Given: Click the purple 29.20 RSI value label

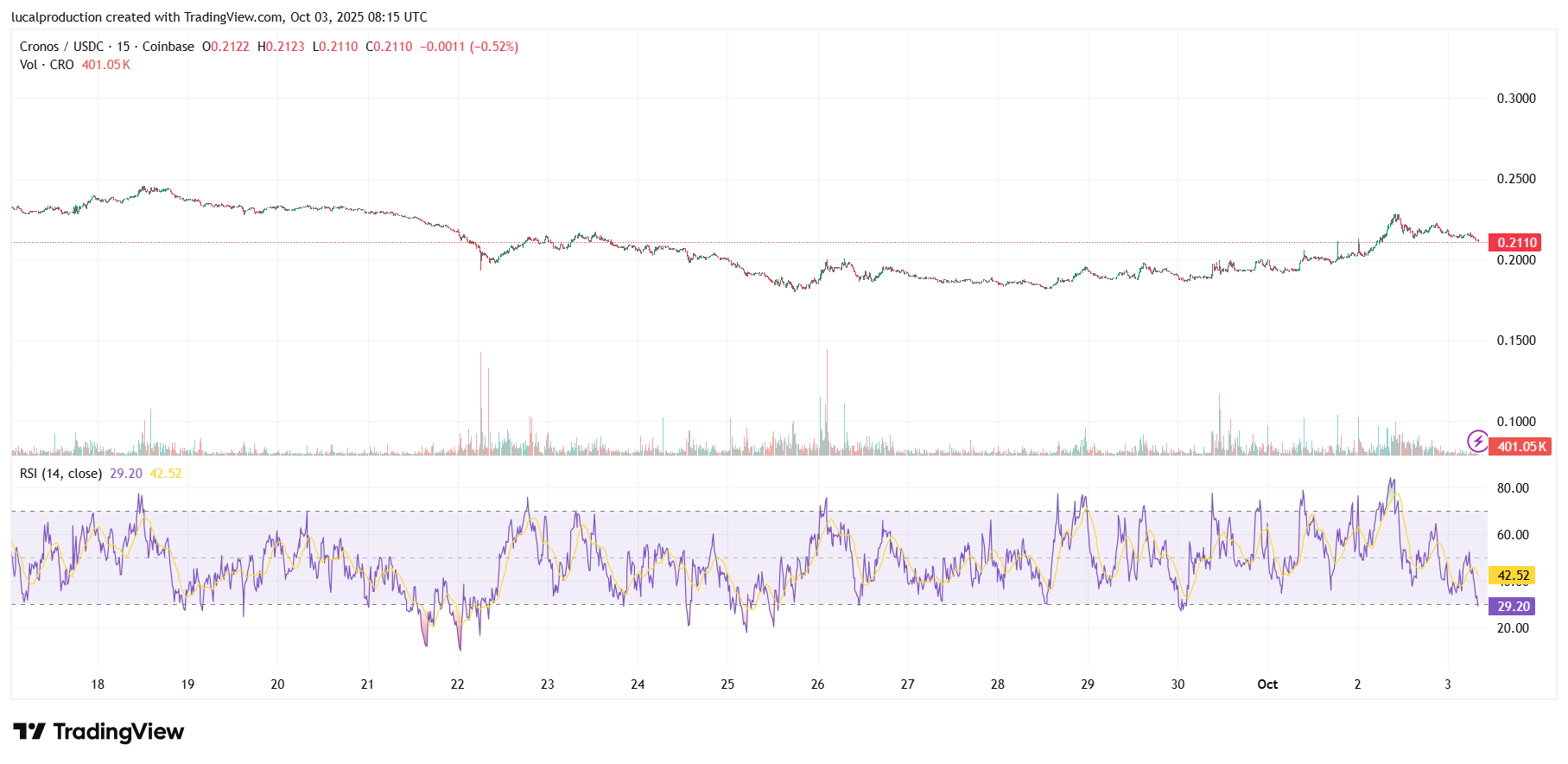Looking at the screenshot, I should 1513,607.
